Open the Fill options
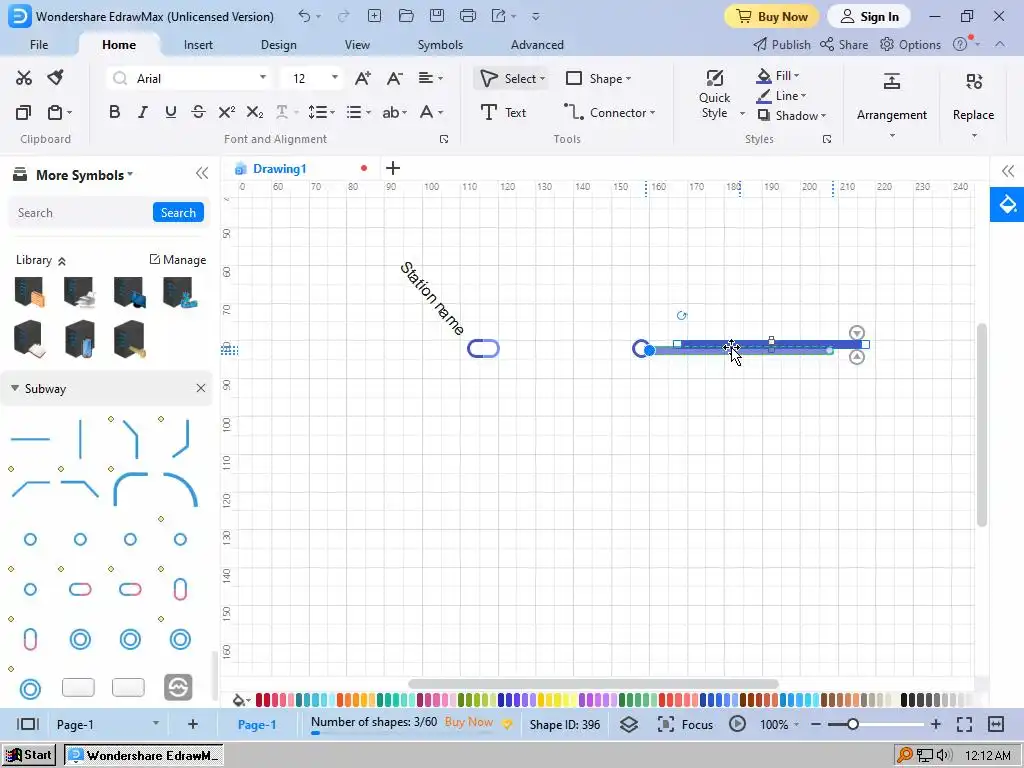Screen dimensions: 1024x768 pos(778,76)
